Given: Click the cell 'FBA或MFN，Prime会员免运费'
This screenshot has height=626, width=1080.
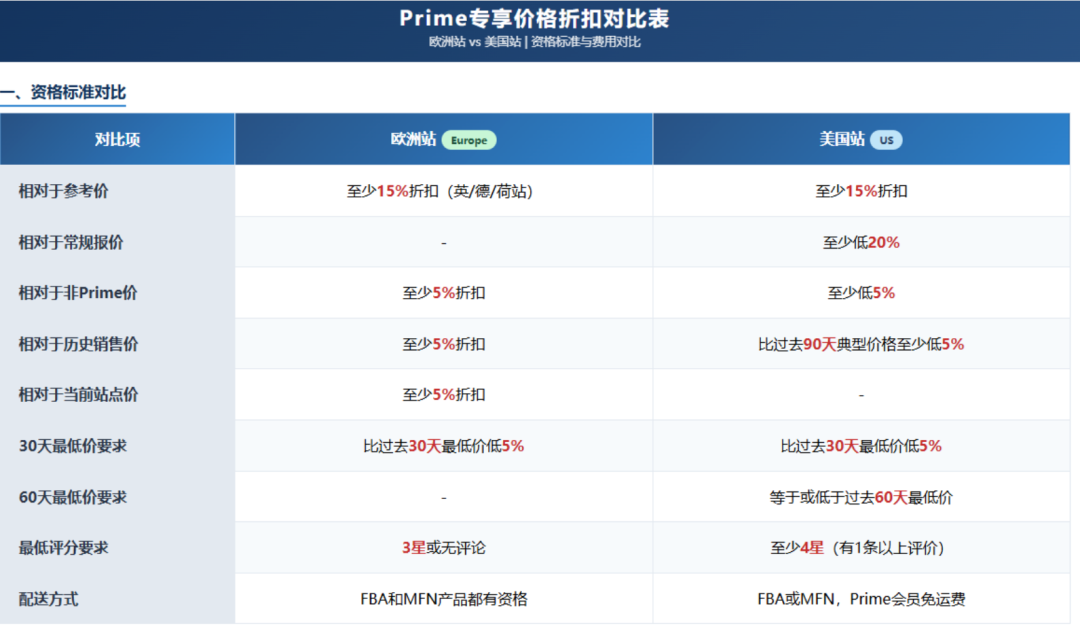Looking at the screenshot, I should 861,598.
